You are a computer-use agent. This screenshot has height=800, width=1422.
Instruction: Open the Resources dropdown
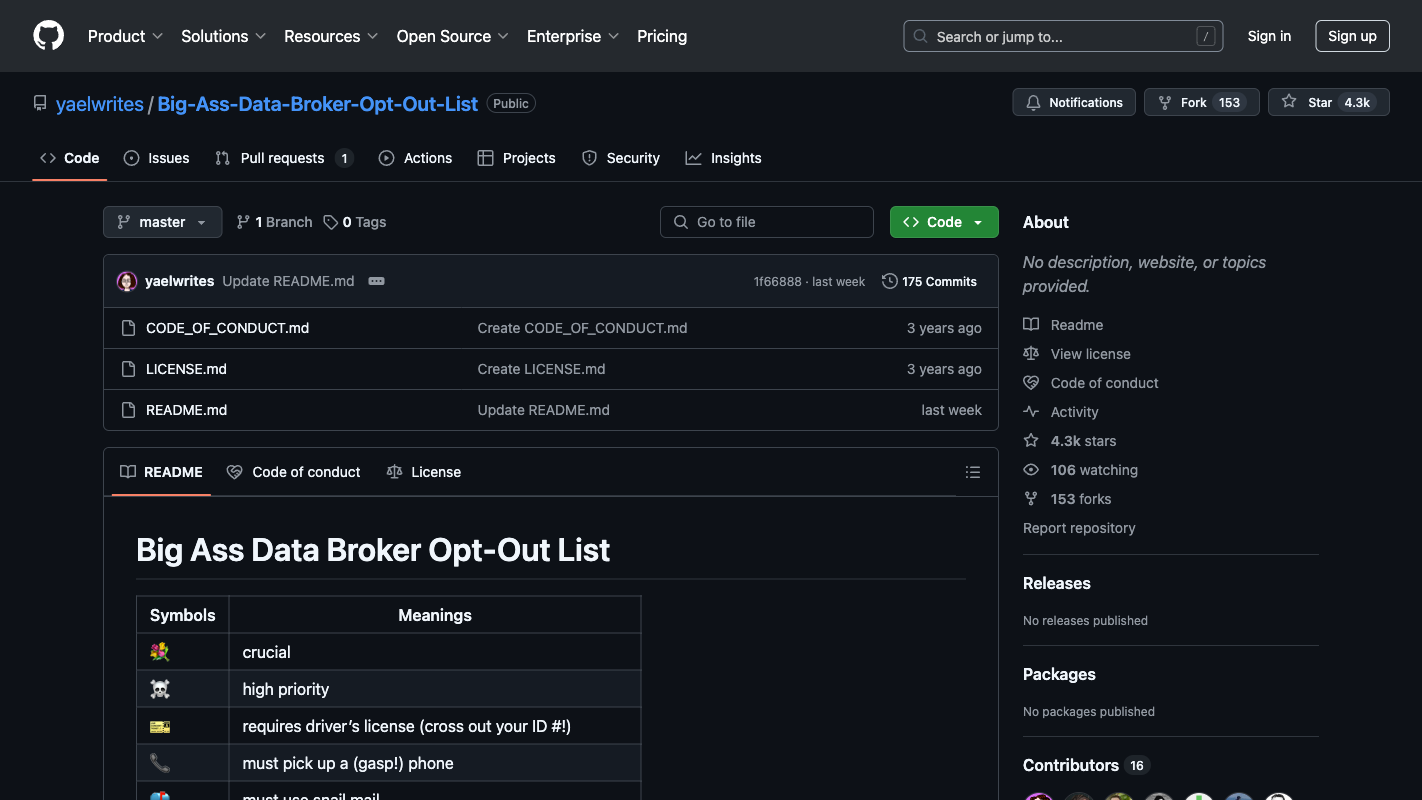pyautogui.click(x=331, y=36)
